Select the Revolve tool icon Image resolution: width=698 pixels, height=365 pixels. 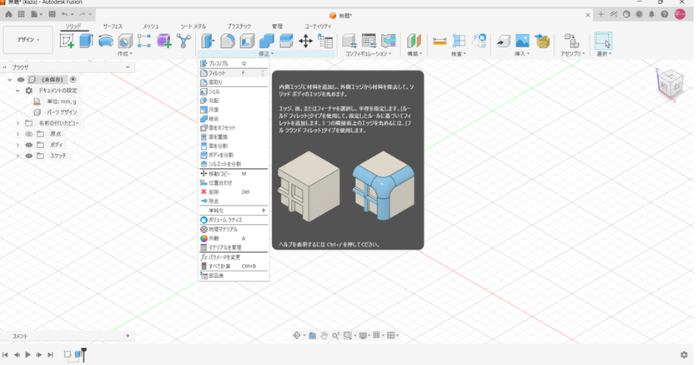(106, 41)
